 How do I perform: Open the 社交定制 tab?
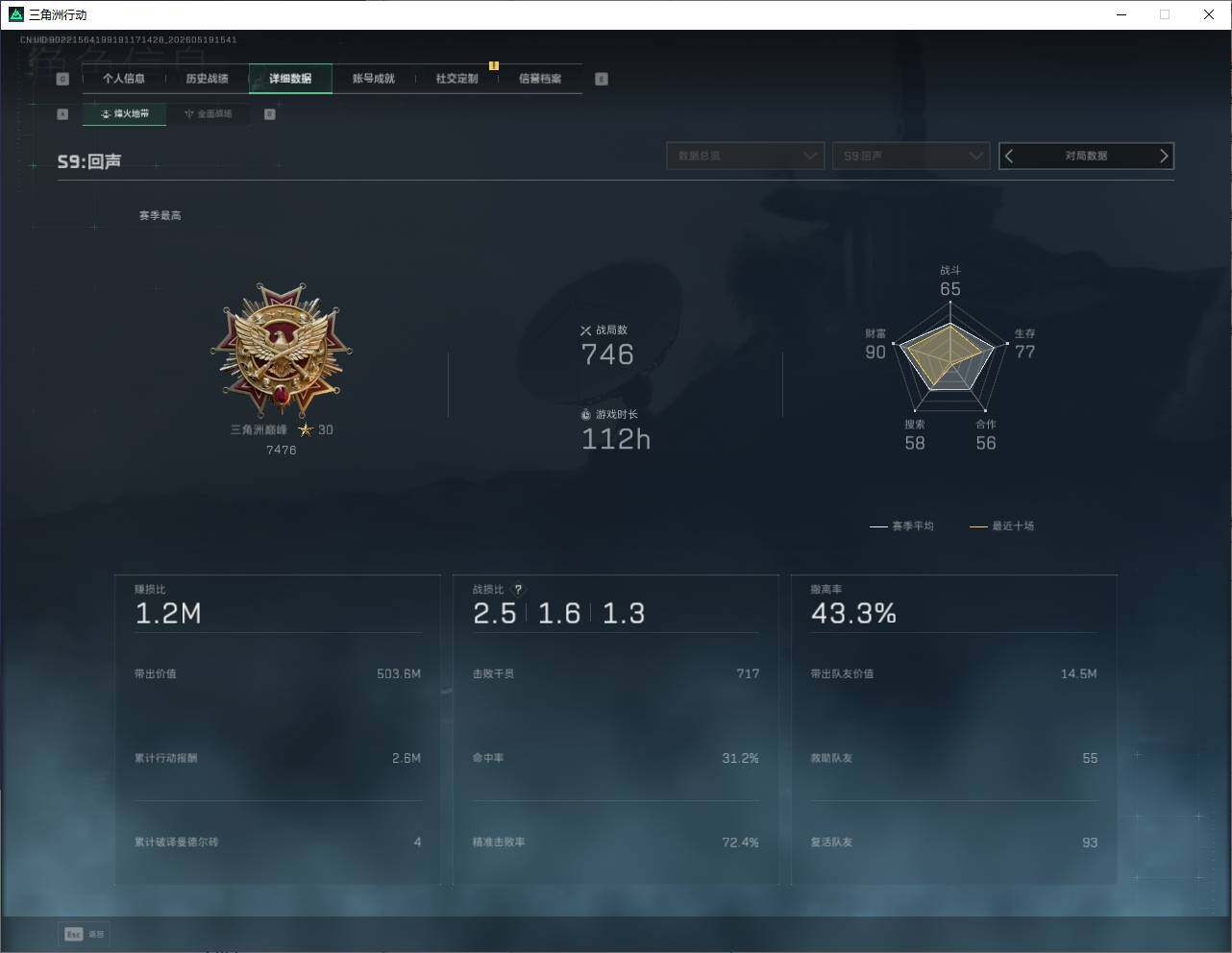pyautogui.click(x=456, y=79)
